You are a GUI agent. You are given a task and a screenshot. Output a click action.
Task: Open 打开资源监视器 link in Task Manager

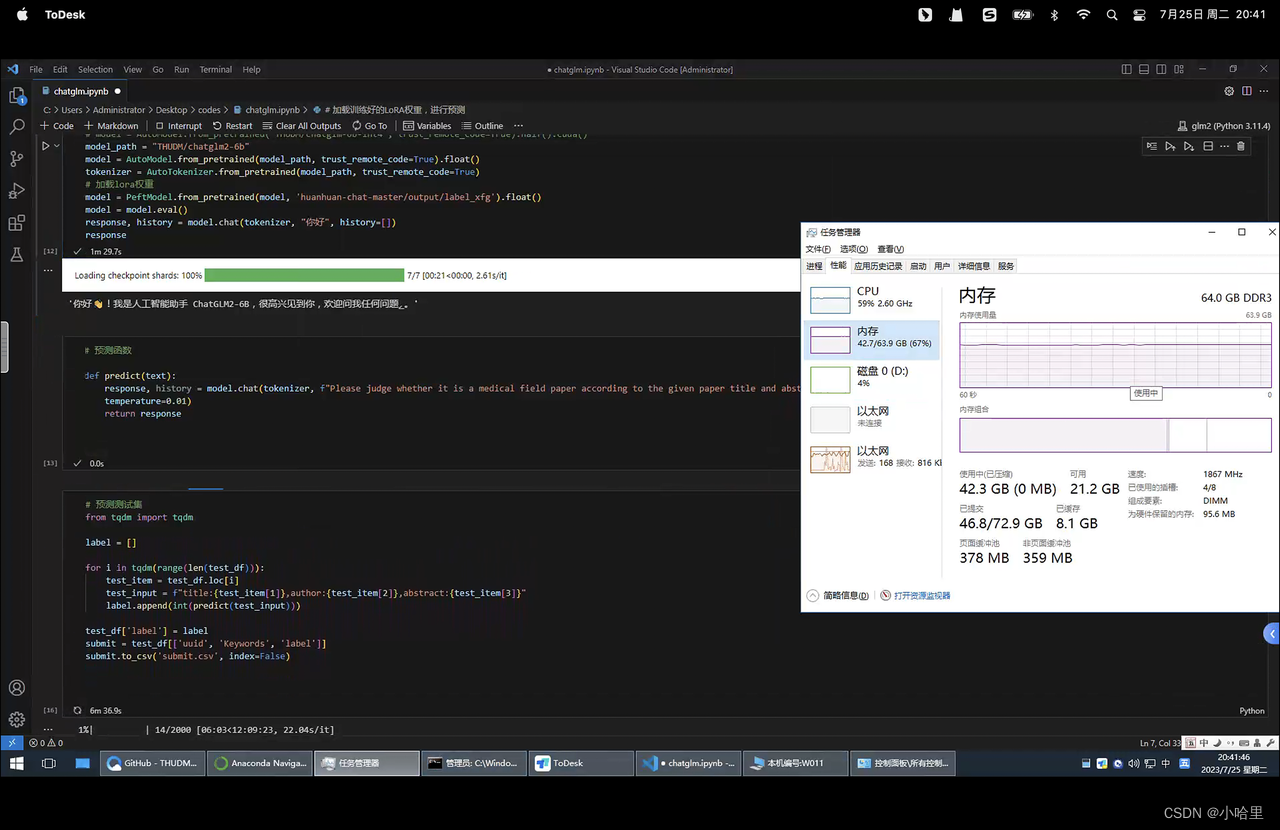point(916,595)
